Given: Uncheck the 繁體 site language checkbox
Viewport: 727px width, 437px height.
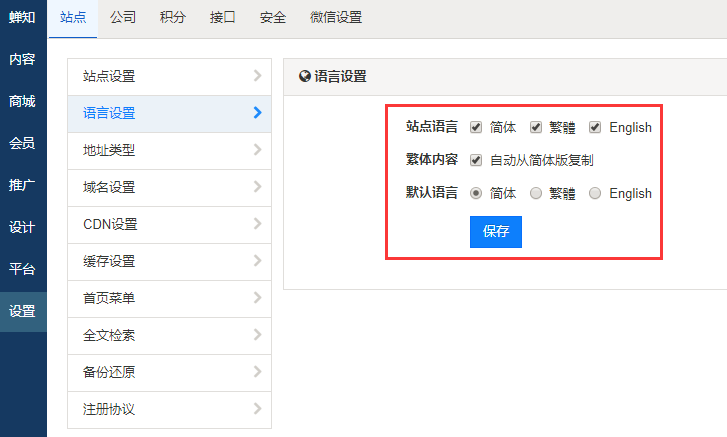Looking at the screenshot, I should coord(536,127).
